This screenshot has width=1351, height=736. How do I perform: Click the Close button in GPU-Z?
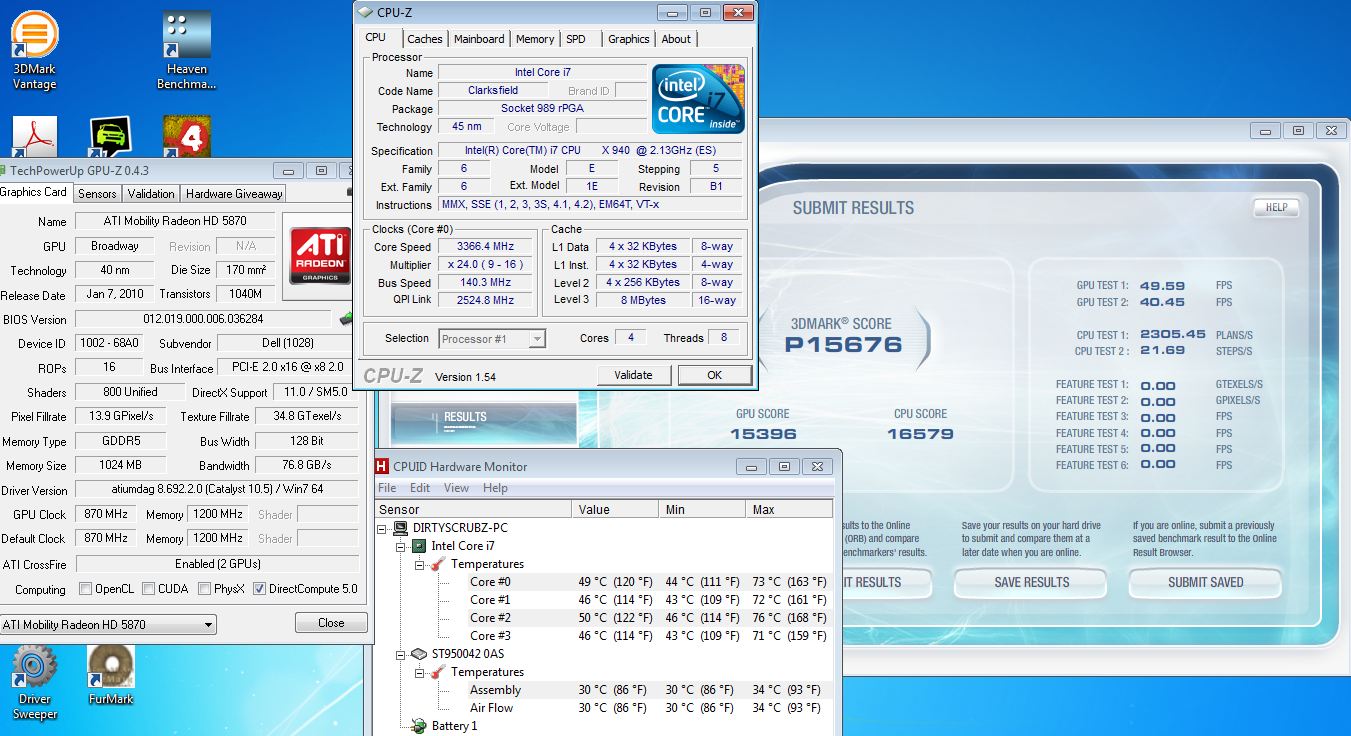coord(331,623)
